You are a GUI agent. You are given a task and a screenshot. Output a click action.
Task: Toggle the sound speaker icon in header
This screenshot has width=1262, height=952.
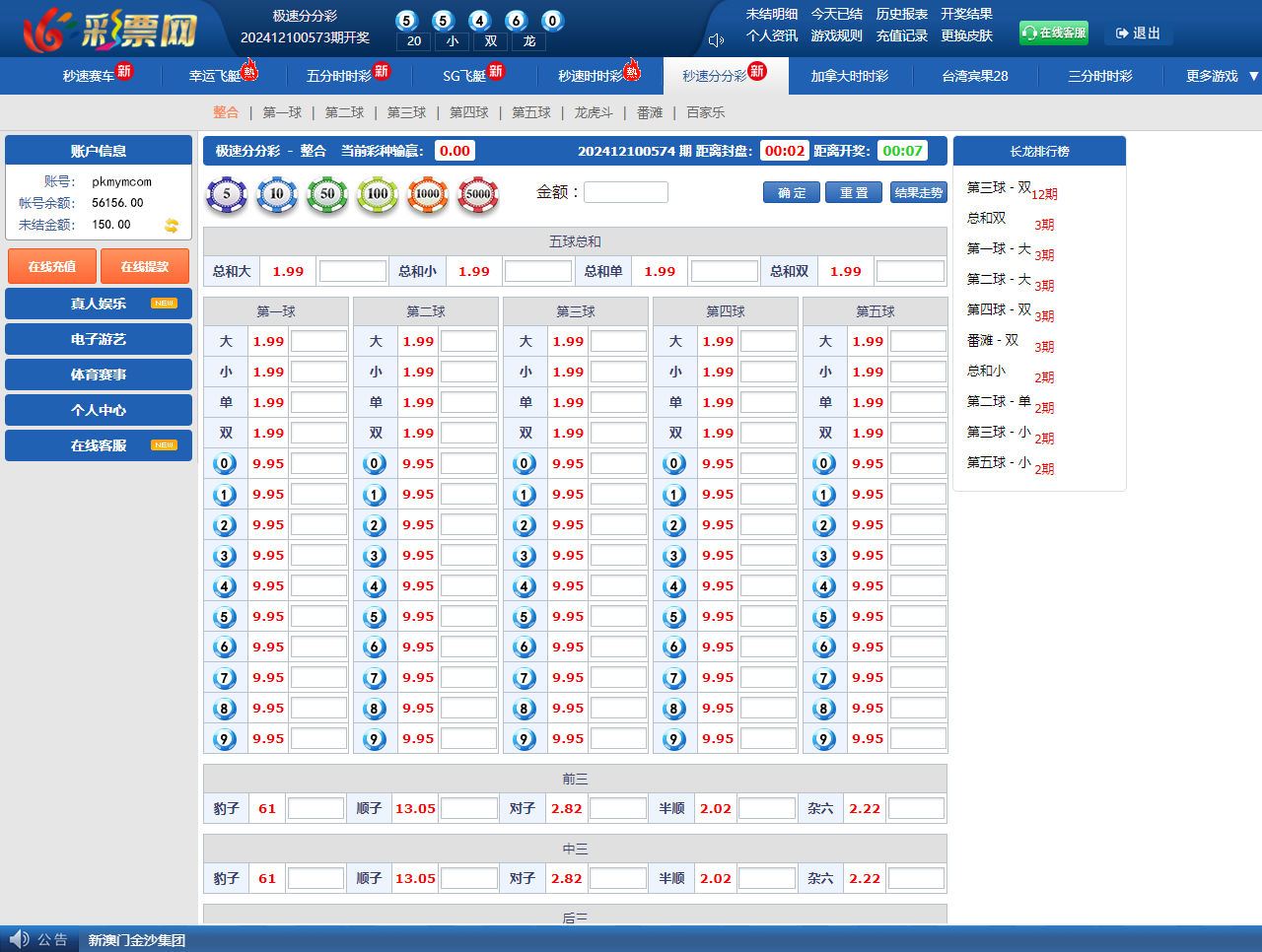coord(716,40)
